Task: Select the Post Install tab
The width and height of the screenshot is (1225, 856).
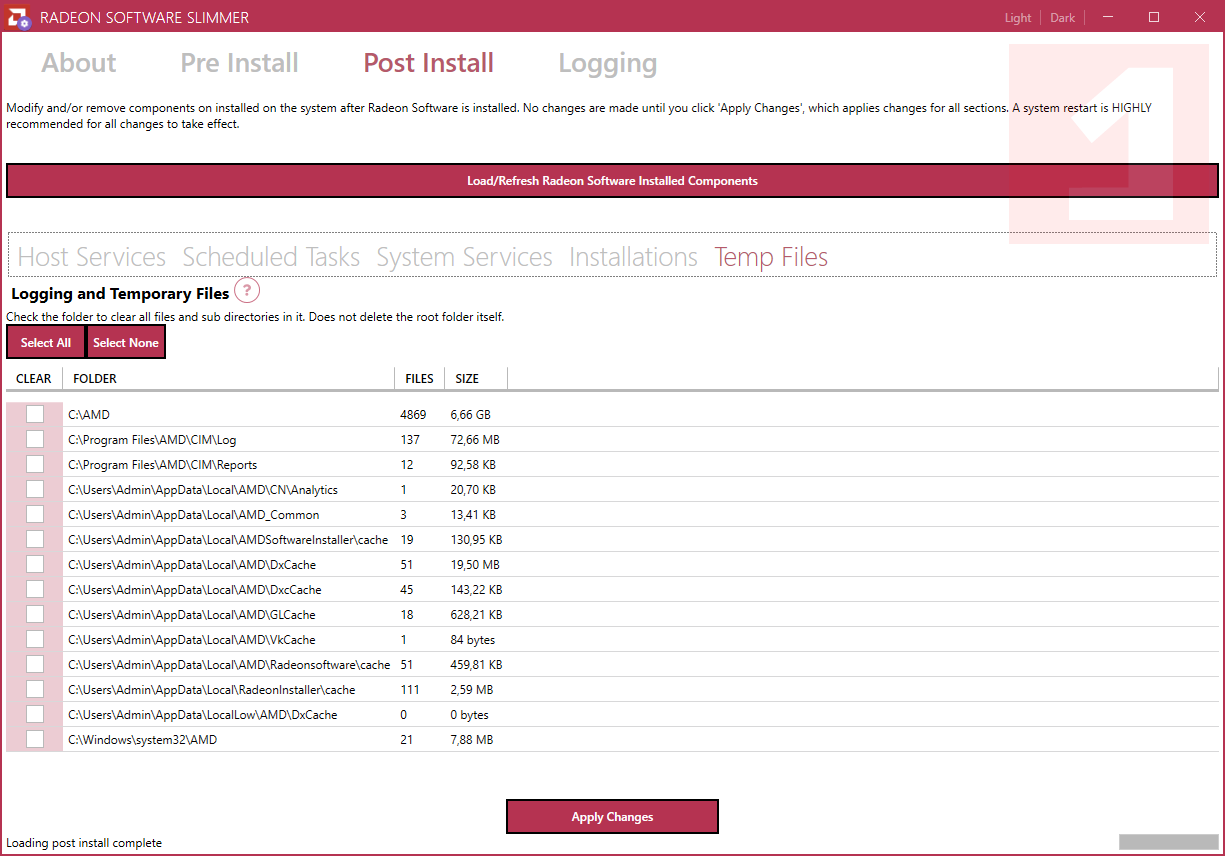Action: [428, 63]
